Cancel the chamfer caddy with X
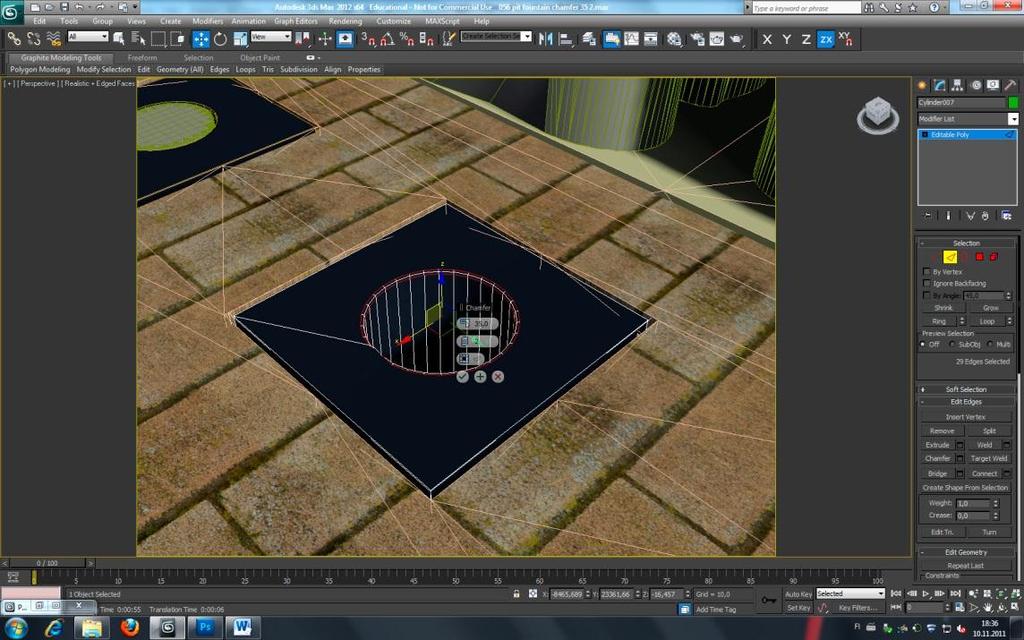Viewport: 1024px width, 640px height. 498,377
